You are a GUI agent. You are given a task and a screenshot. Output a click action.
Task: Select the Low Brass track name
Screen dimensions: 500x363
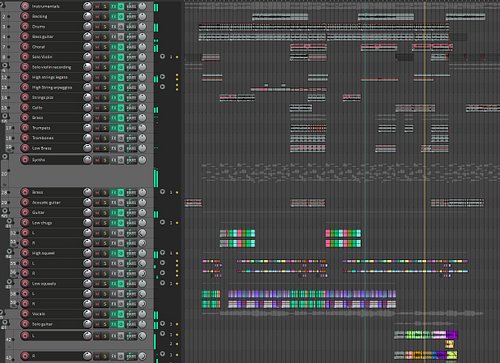42,148
